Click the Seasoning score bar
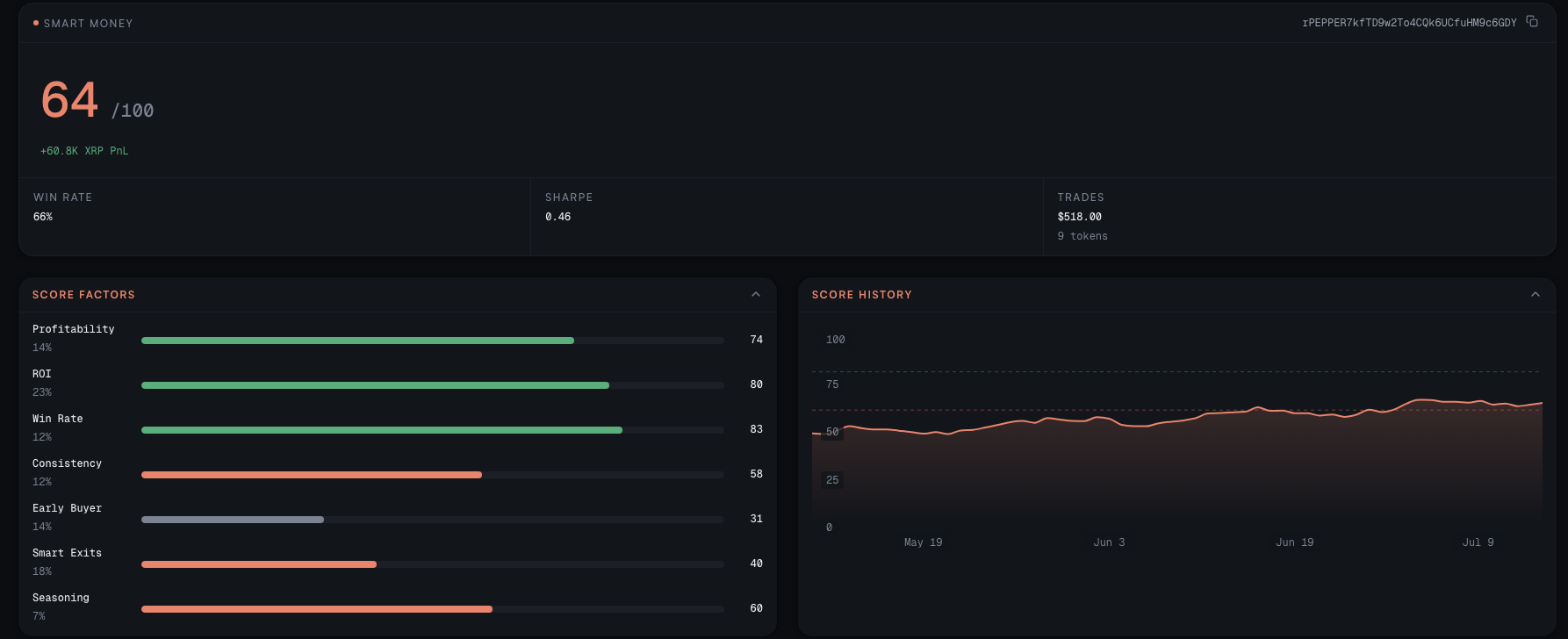Screen dimensions: 1568x639 (x=433, y=608)
